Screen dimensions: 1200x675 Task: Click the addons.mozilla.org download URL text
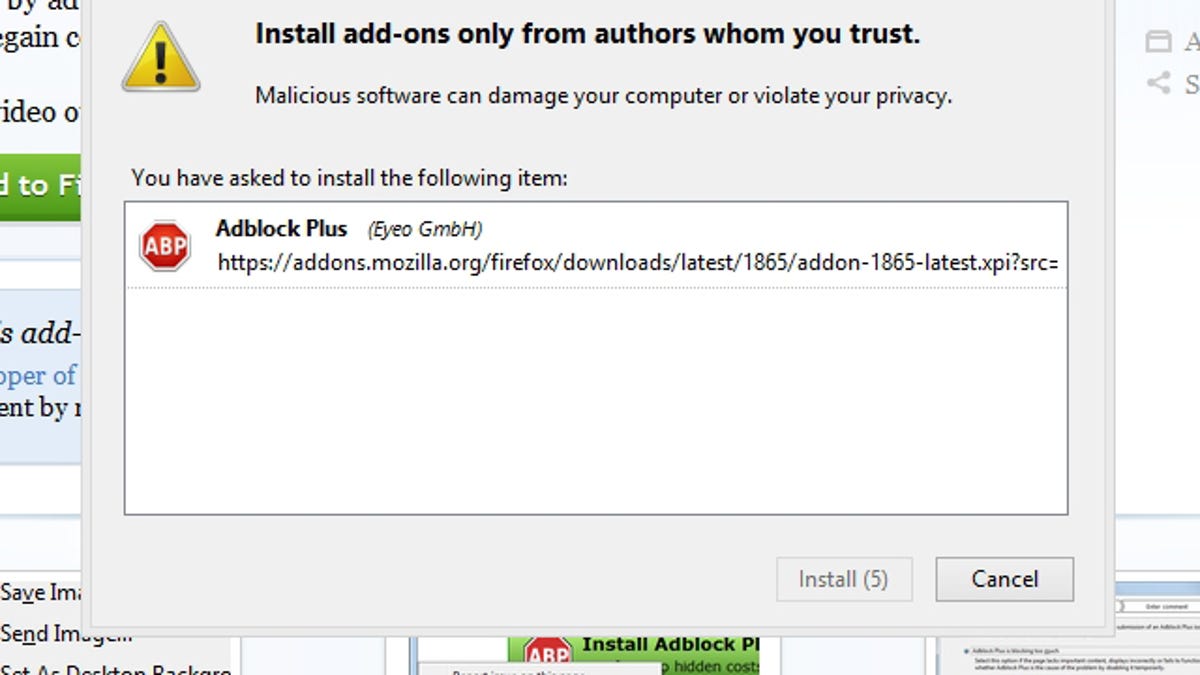pos(638,263)
